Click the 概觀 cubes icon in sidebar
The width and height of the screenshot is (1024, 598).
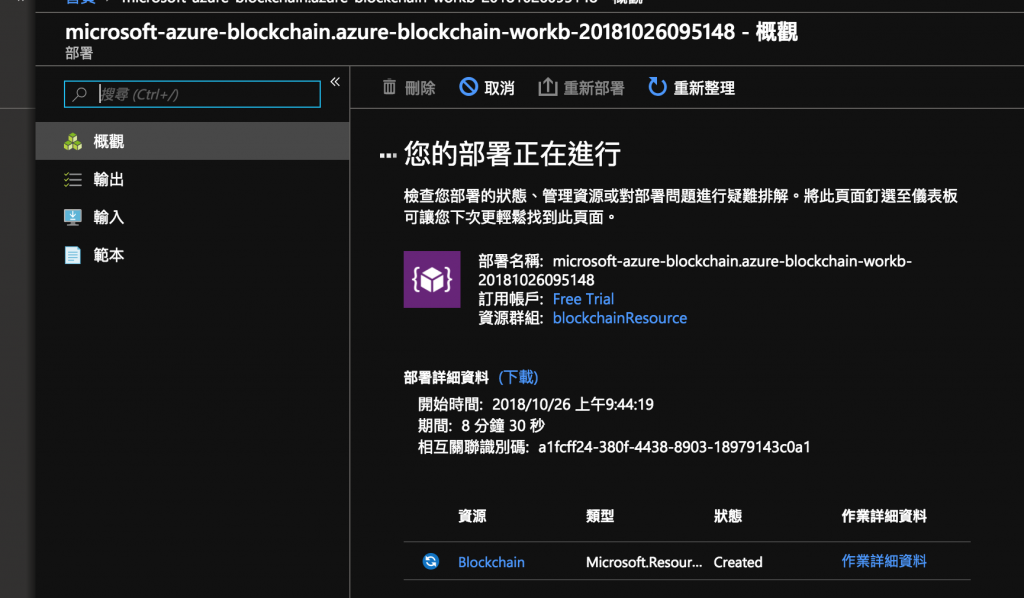pos(72,142)
